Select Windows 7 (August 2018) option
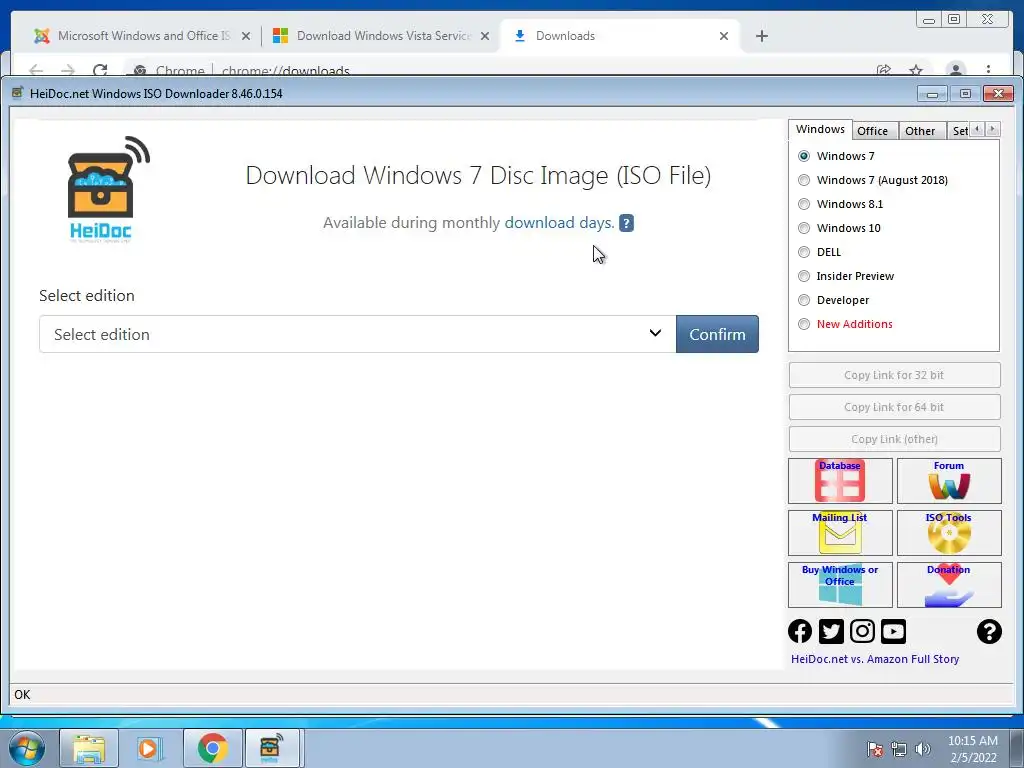 click(x=804, y=180)
